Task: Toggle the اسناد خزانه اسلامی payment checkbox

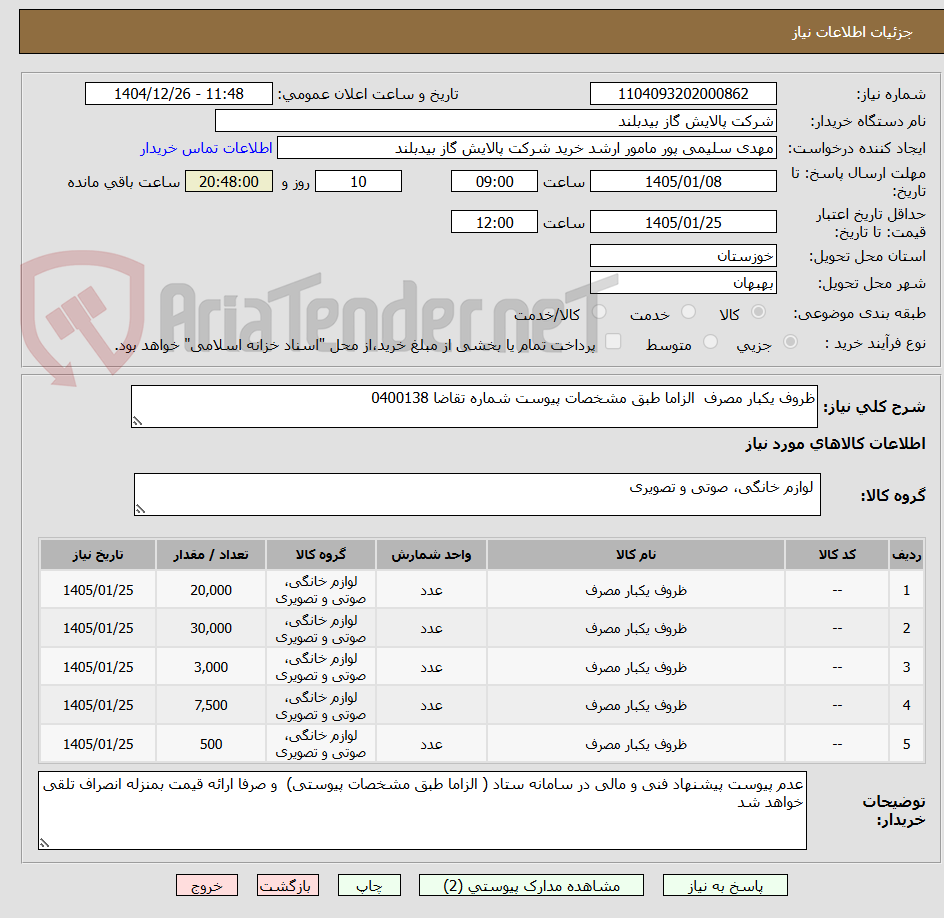Action: click(613, 341)
